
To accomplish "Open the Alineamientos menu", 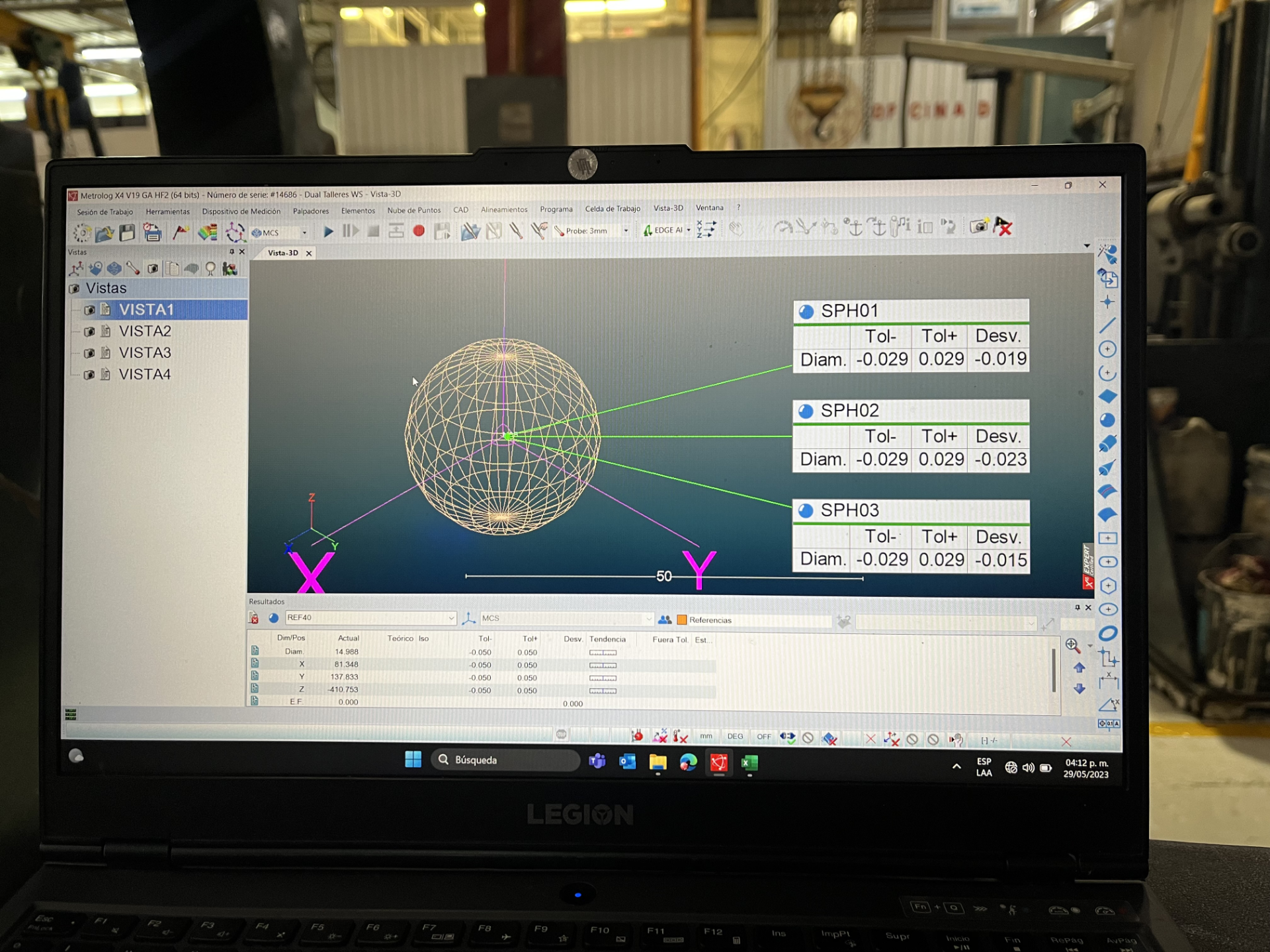I will click(504, 210).
